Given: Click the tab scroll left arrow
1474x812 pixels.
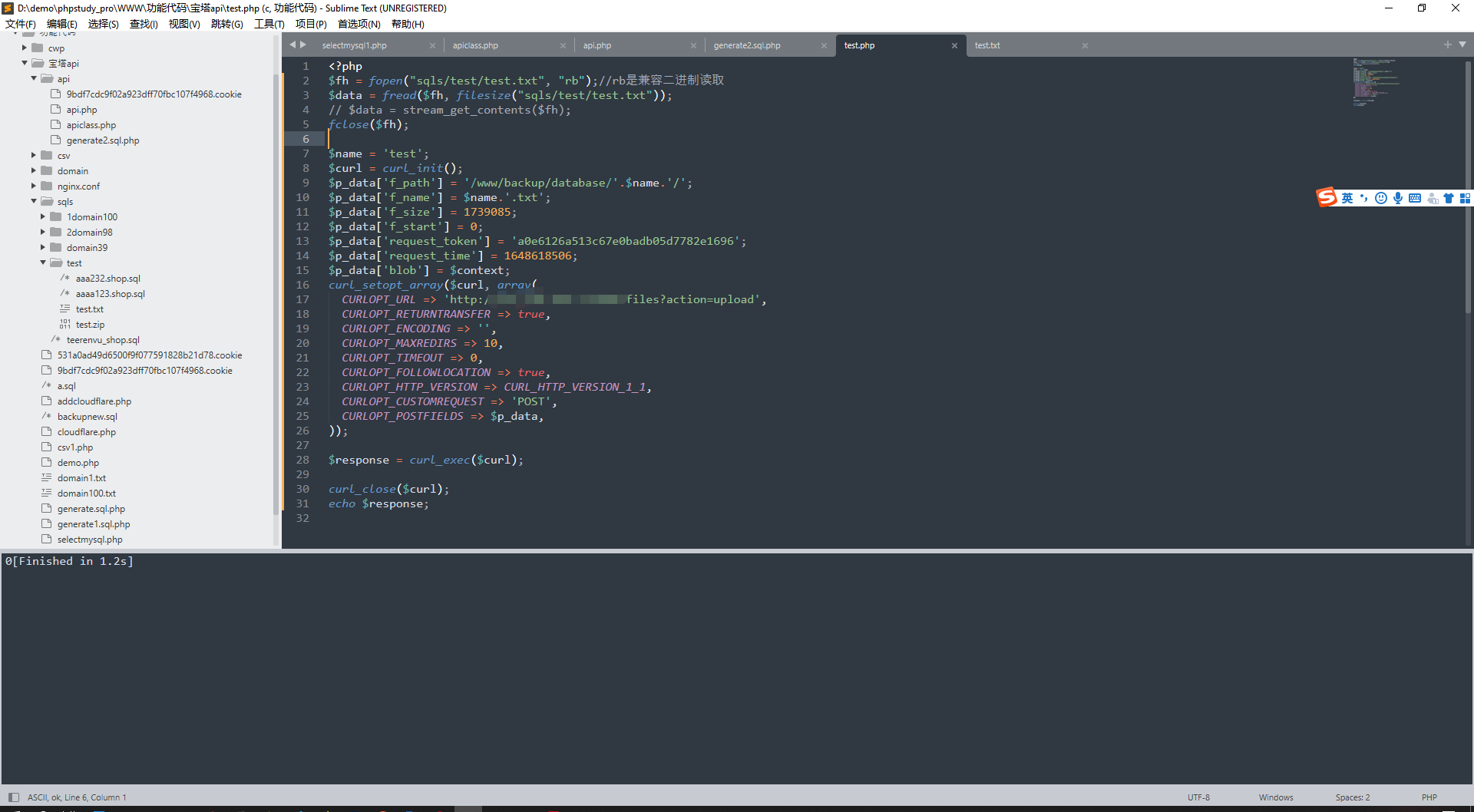Looking at the screenshot, I should click(x=292, y=45).
